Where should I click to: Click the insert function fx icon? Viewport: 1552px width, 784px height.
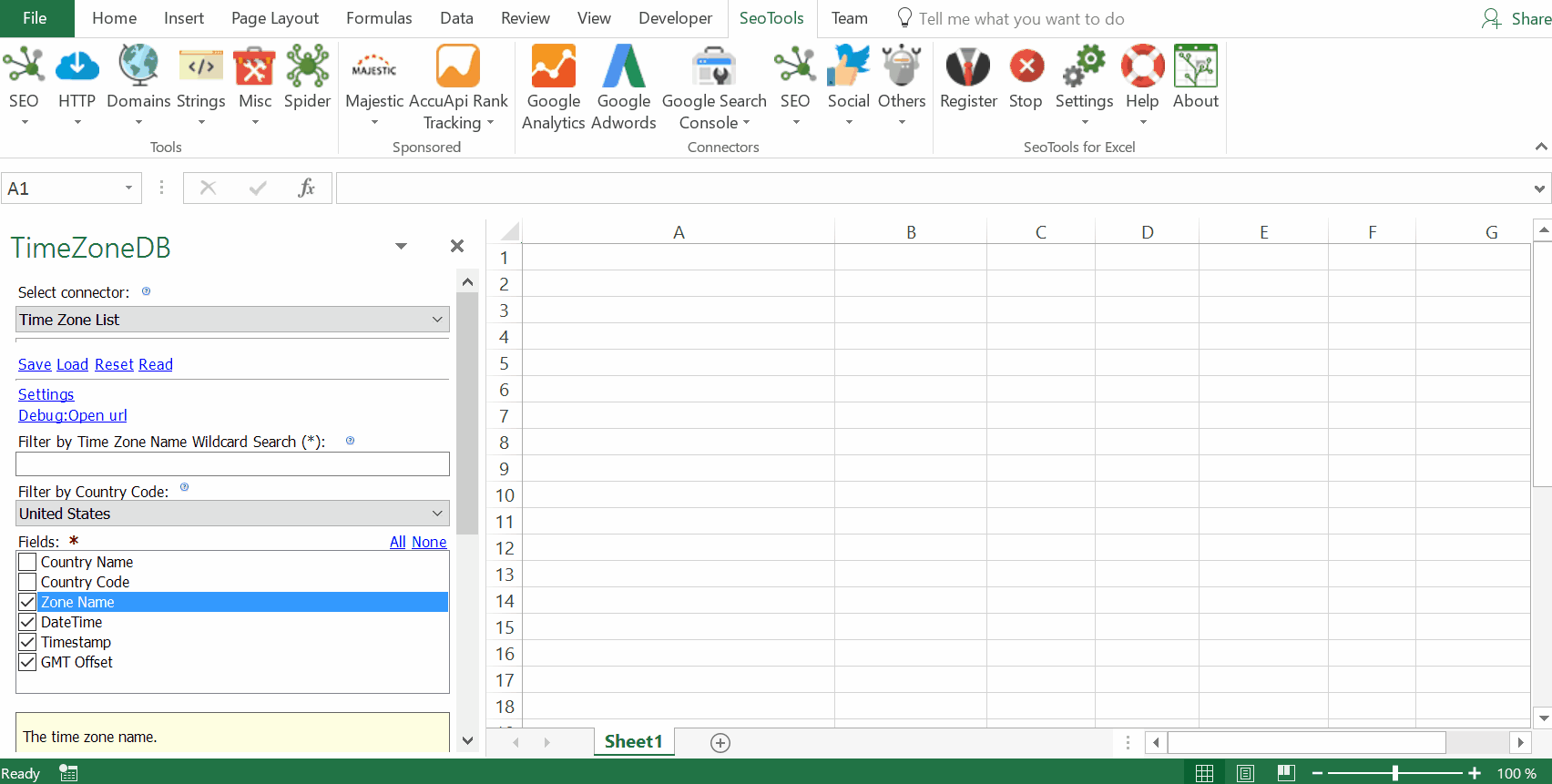pyautogui.click(x=307, y=188)
